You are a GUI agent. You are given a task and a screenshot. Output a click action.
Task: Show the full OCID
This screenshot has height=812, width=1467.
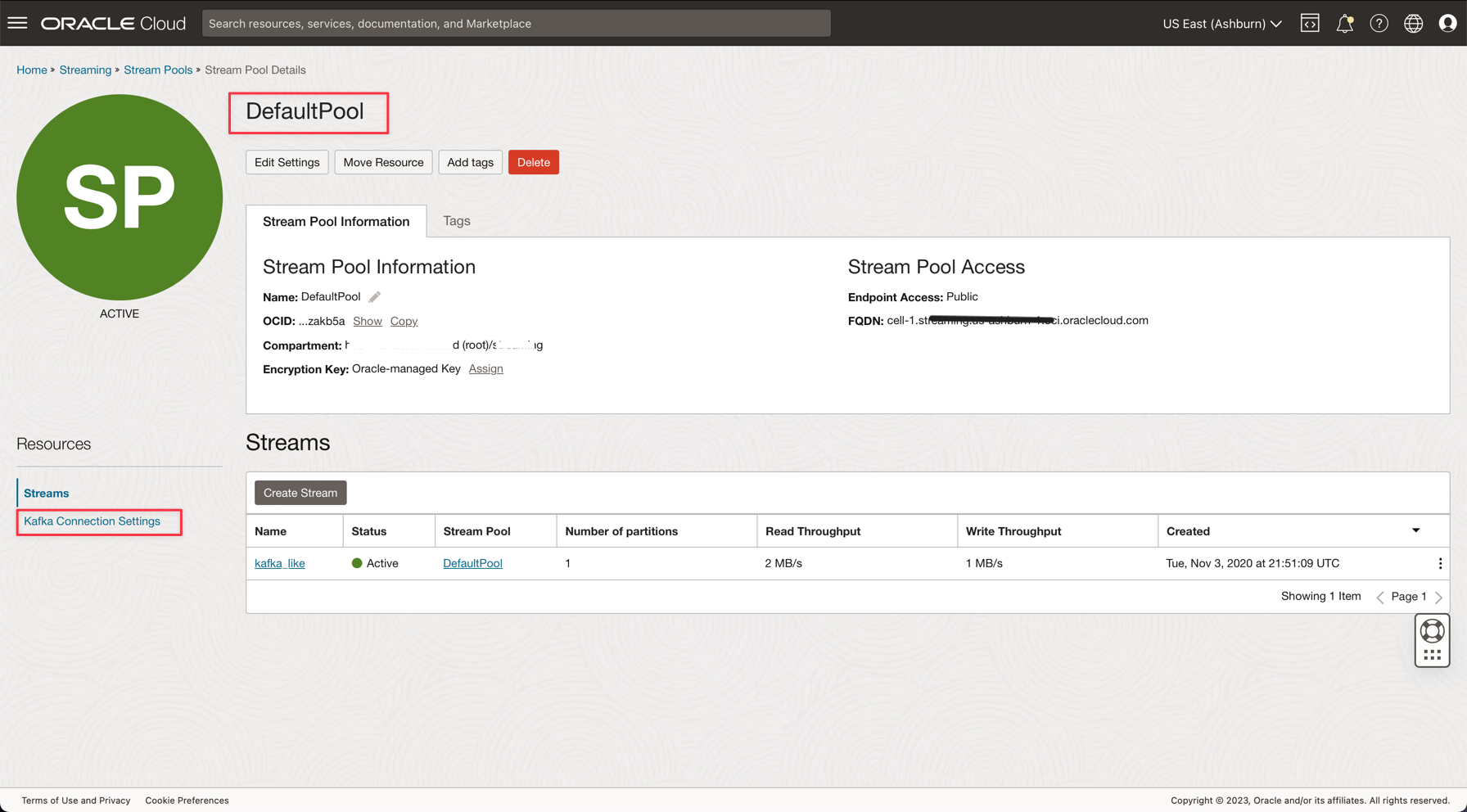click(368, 321)
